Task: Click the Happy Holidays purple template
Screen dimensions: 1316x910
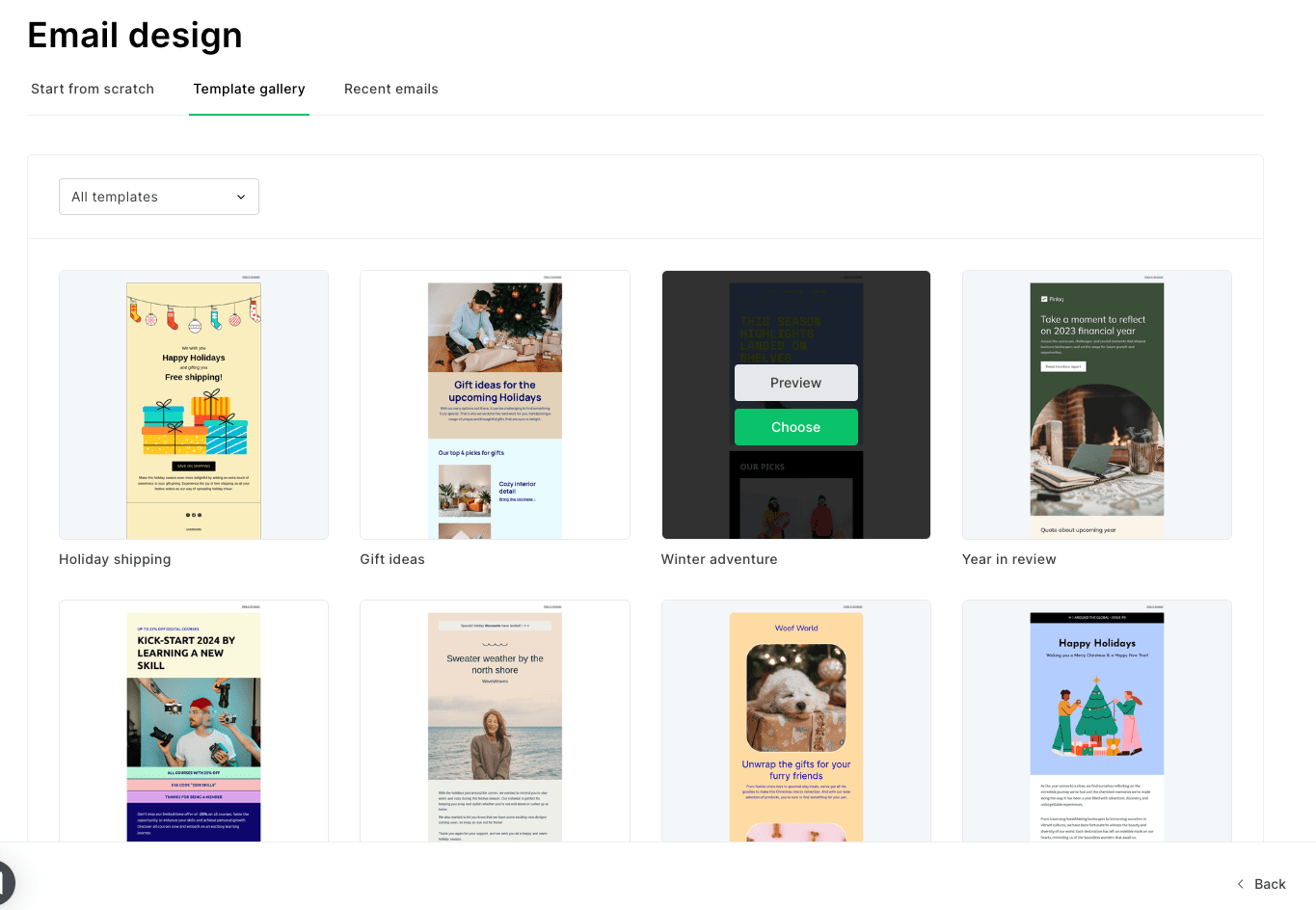Action: pos(1096,723)
